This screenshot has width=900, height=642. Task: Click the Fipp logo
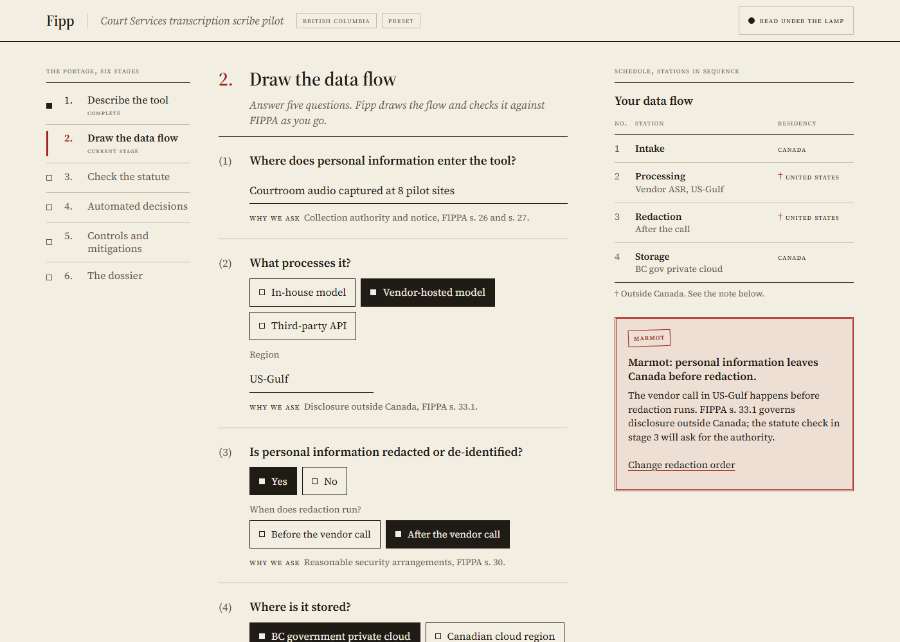[x=60, y=21]
